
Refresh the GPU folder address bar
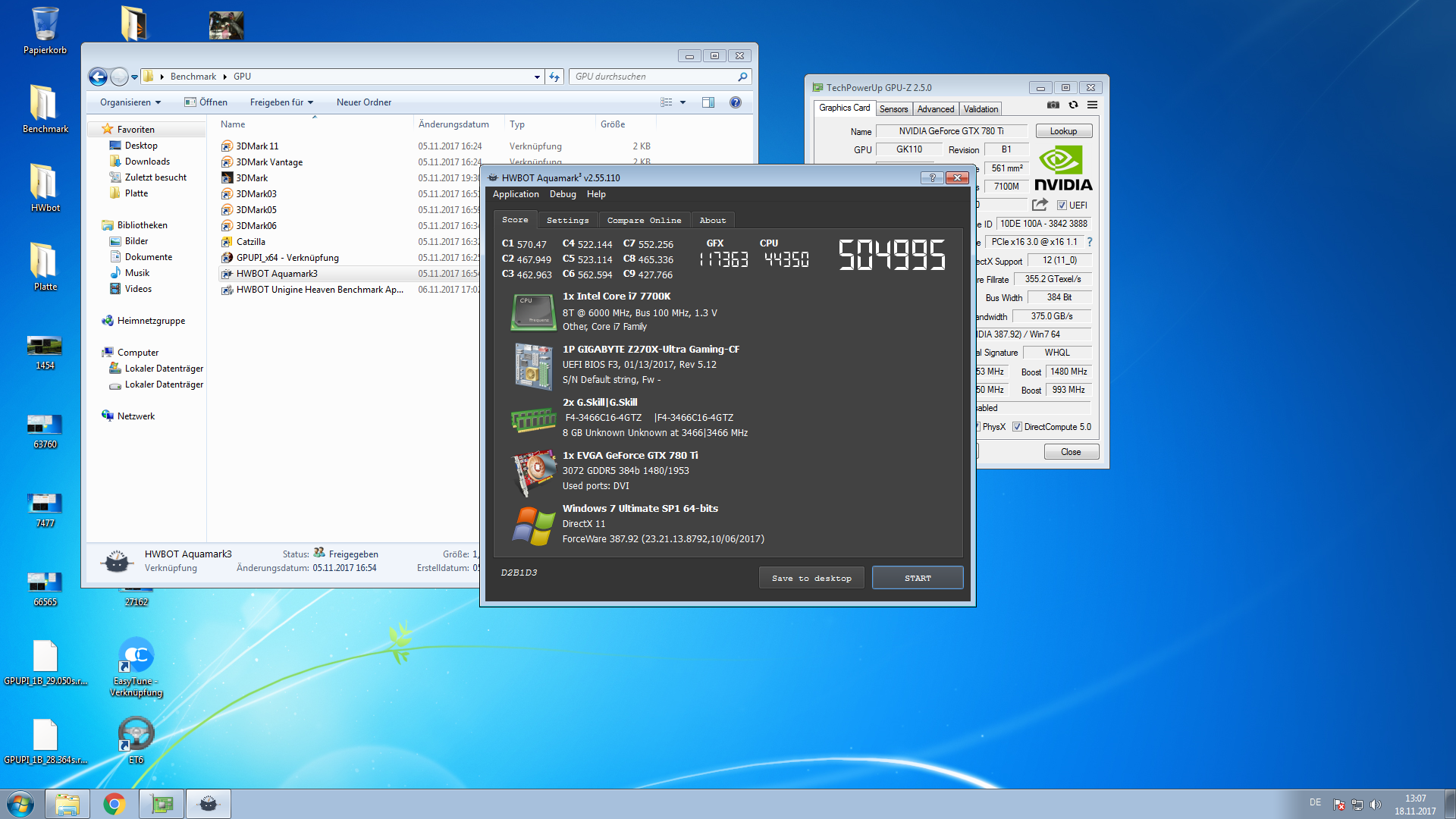coord(554,77)
